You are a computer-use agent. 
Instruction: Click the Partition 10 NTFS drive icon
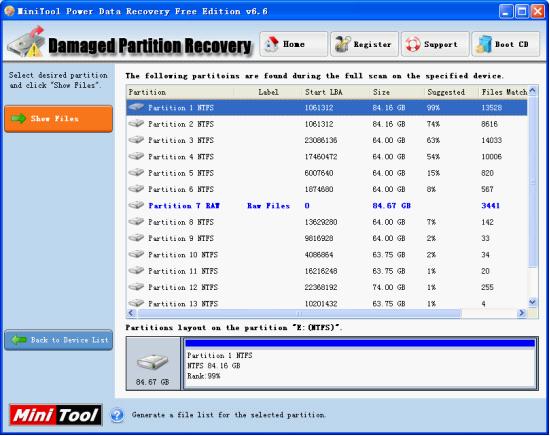136,254
